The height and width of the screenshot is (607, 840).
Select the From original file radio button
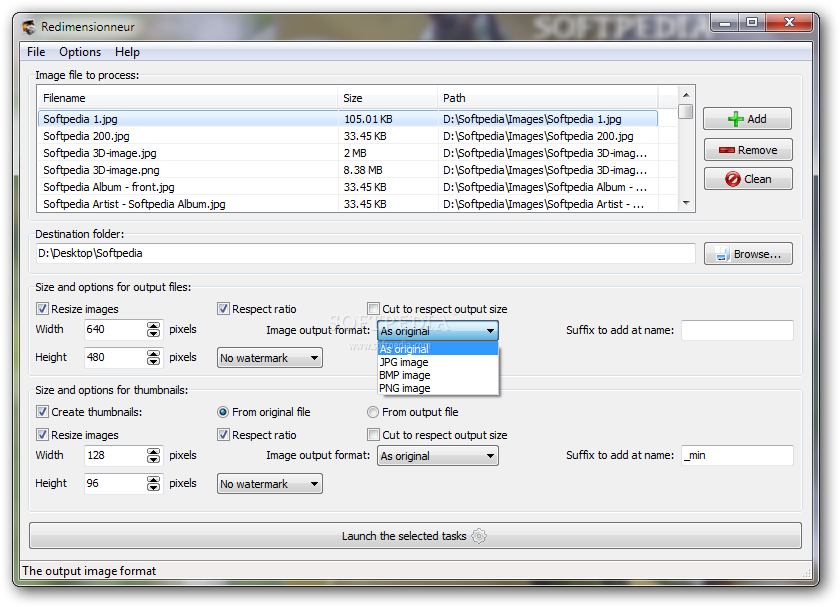tap(223, 412)
